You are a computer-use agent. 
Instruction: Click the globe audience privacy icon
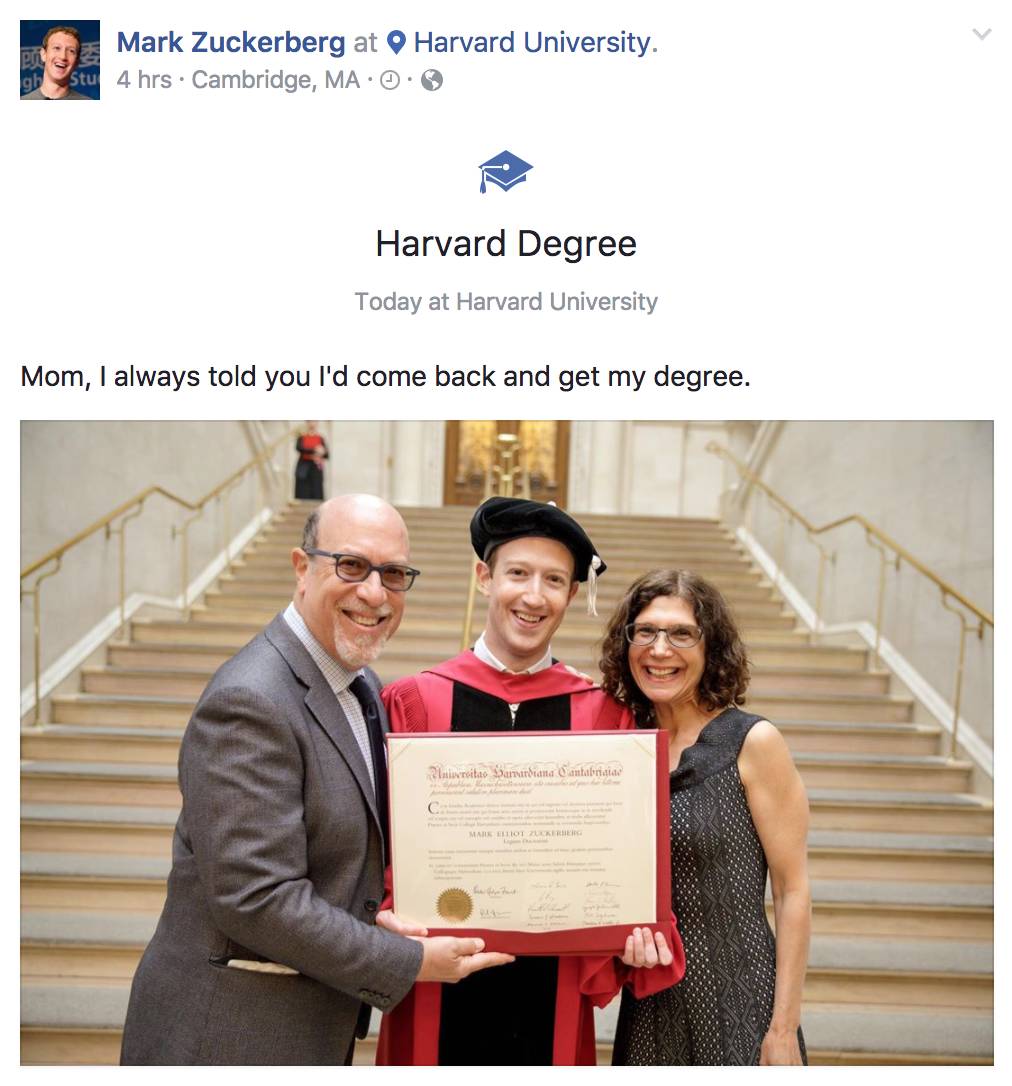[x=432, y=81]
